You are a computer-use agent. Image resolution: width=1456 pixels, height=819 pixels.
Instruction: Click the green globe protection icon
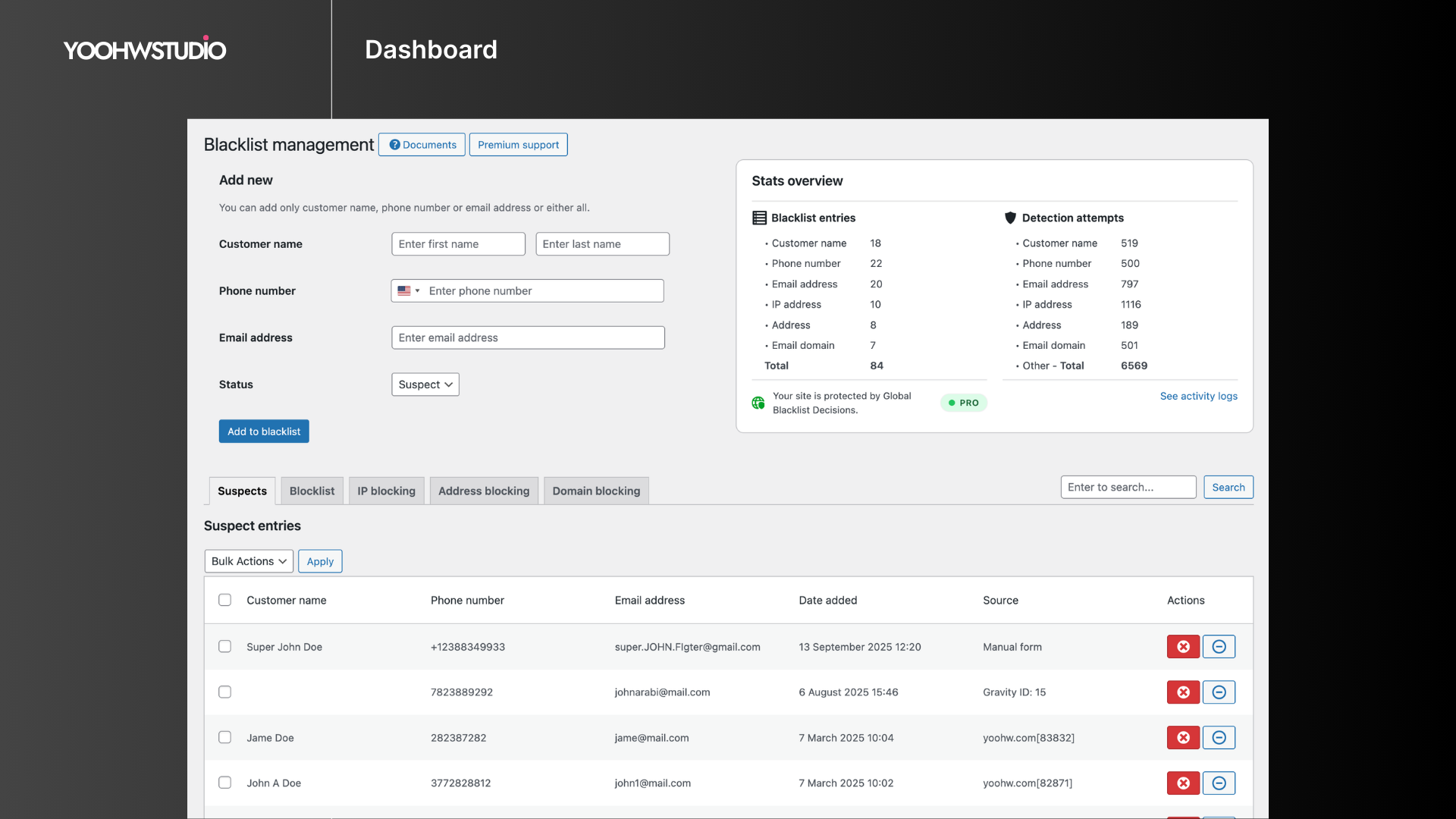pos(758,403)
